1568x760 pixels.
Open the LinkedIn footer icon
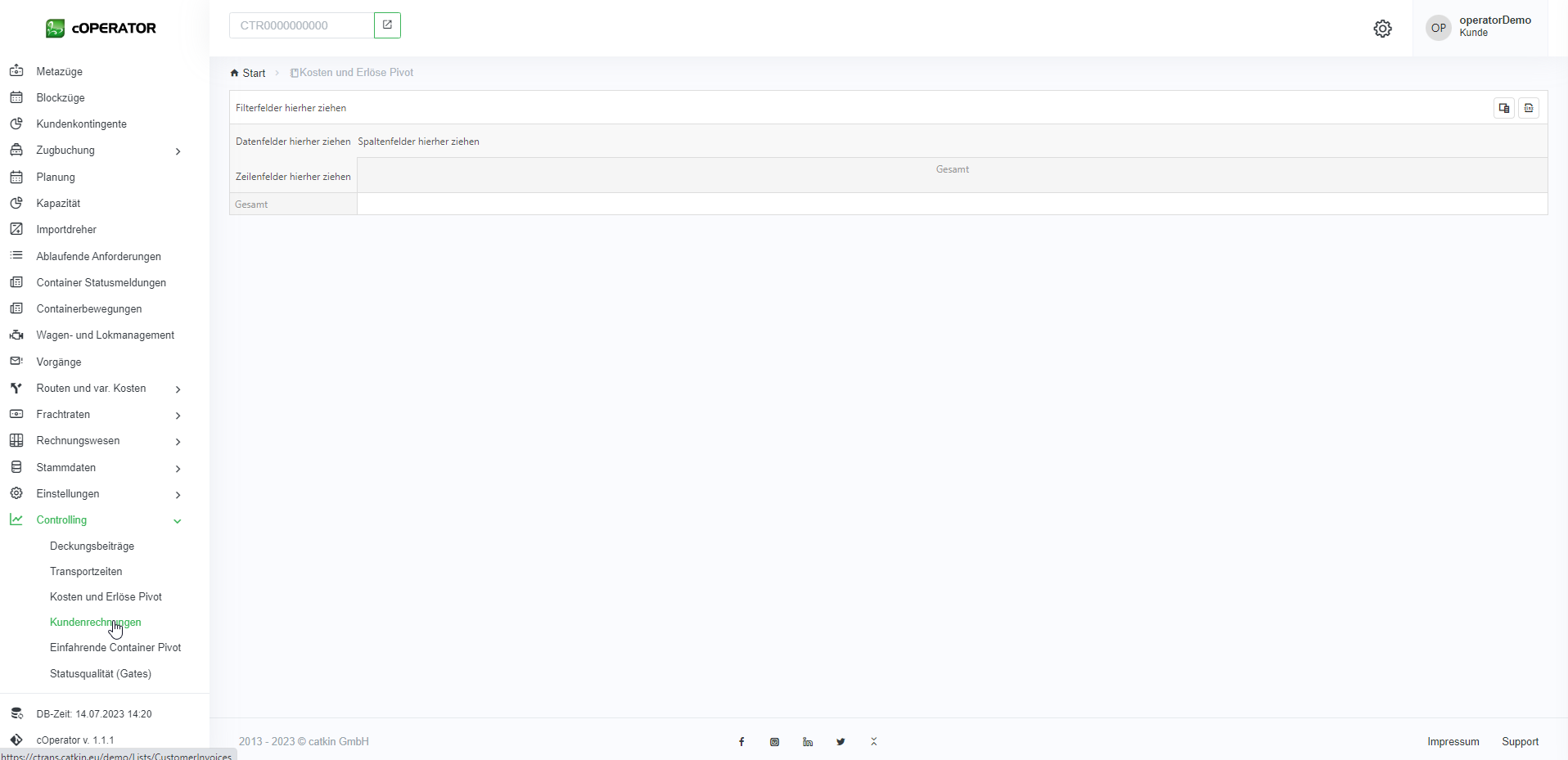click(808, 742)
